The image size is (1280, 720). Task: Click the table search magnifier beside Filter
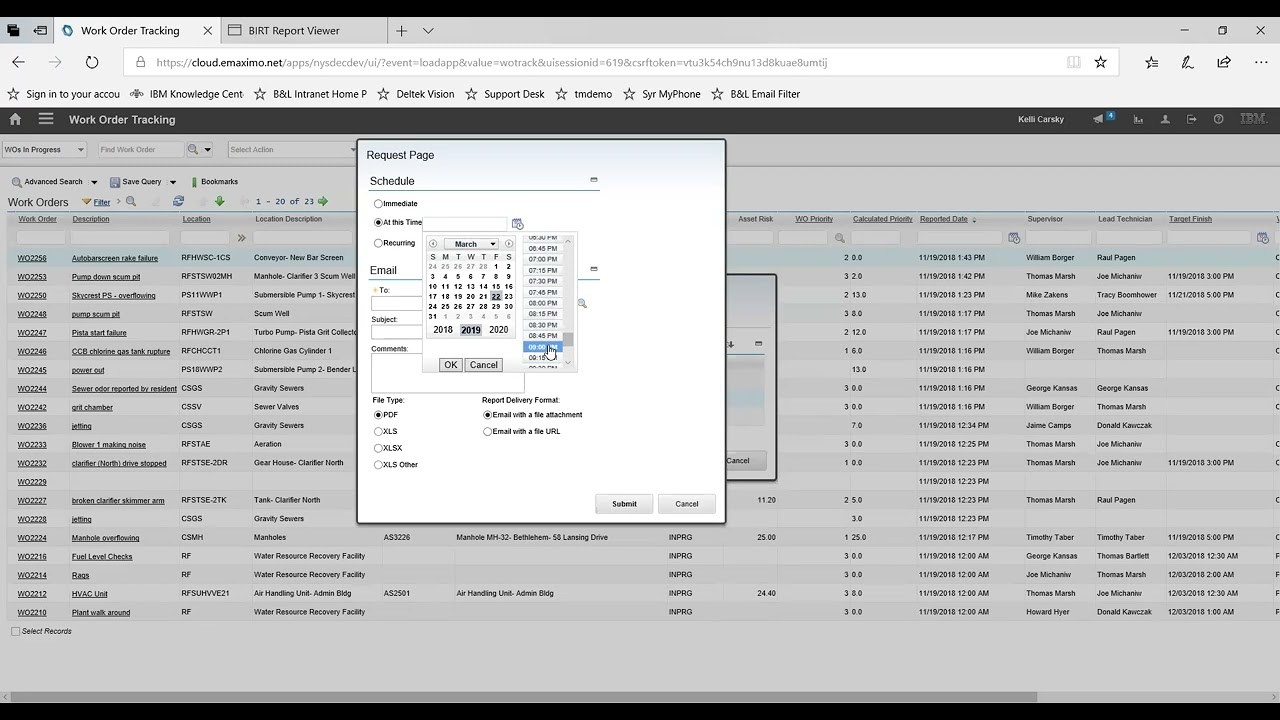131,201
